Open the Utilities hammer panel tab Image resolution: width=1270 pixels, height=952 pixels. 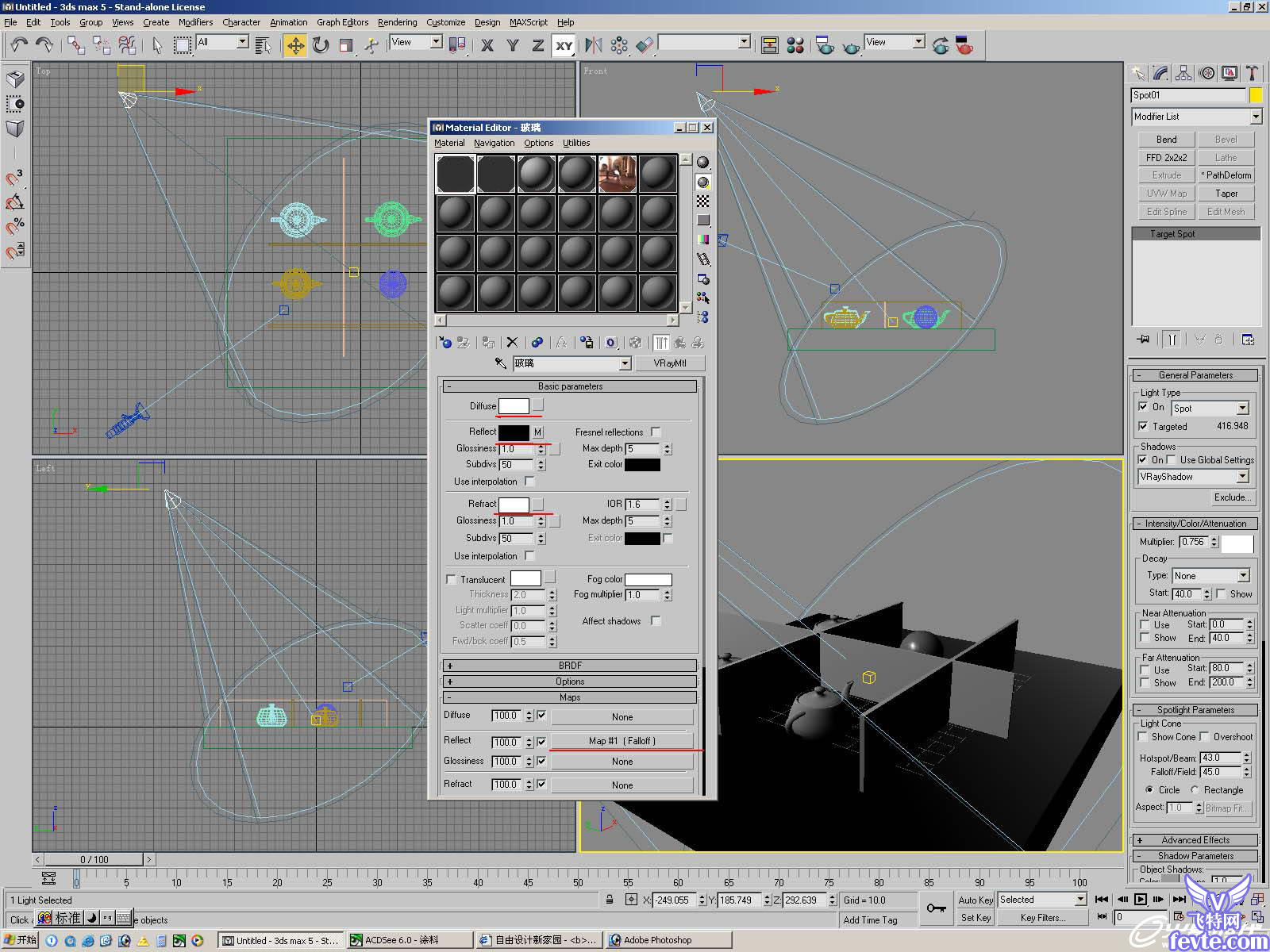click(1253, 73)
